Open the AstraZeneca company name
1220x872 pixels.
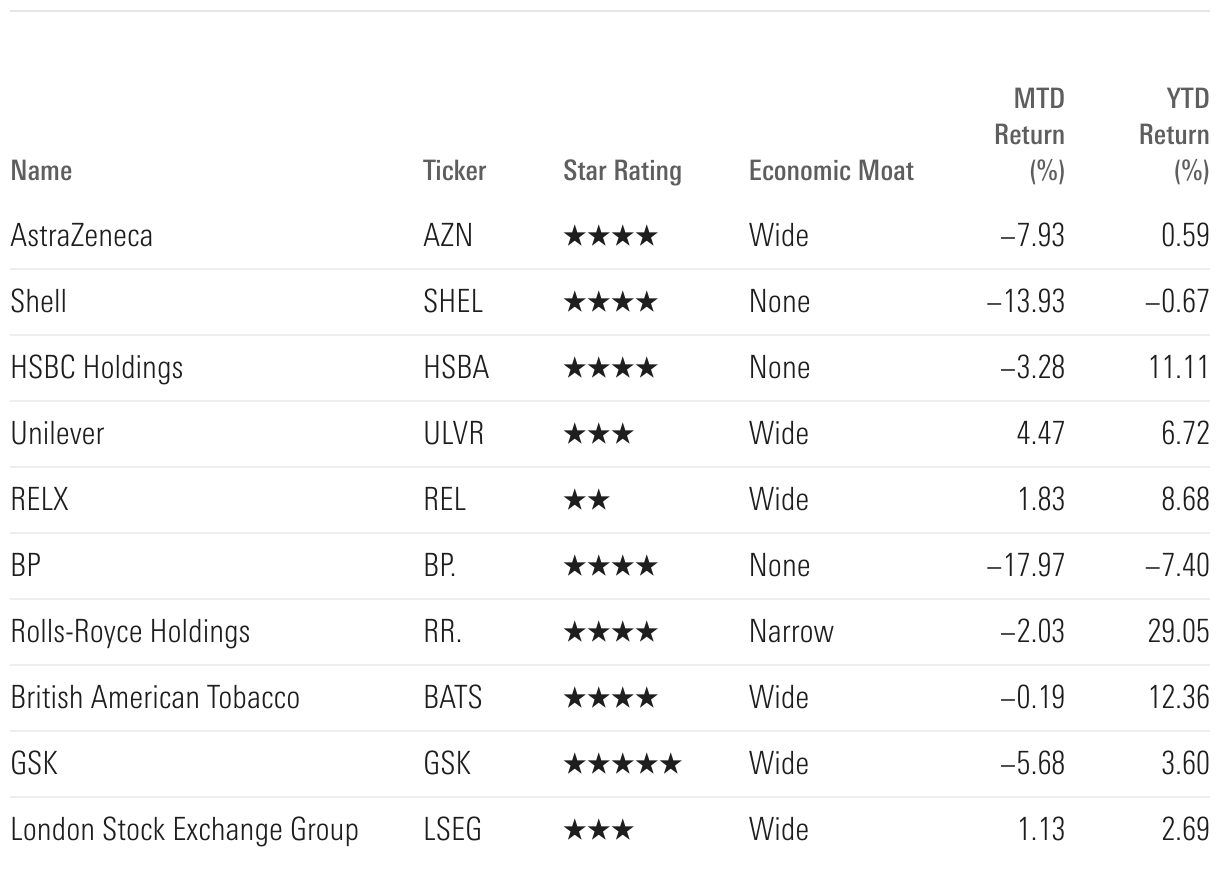tap(81, 236)
